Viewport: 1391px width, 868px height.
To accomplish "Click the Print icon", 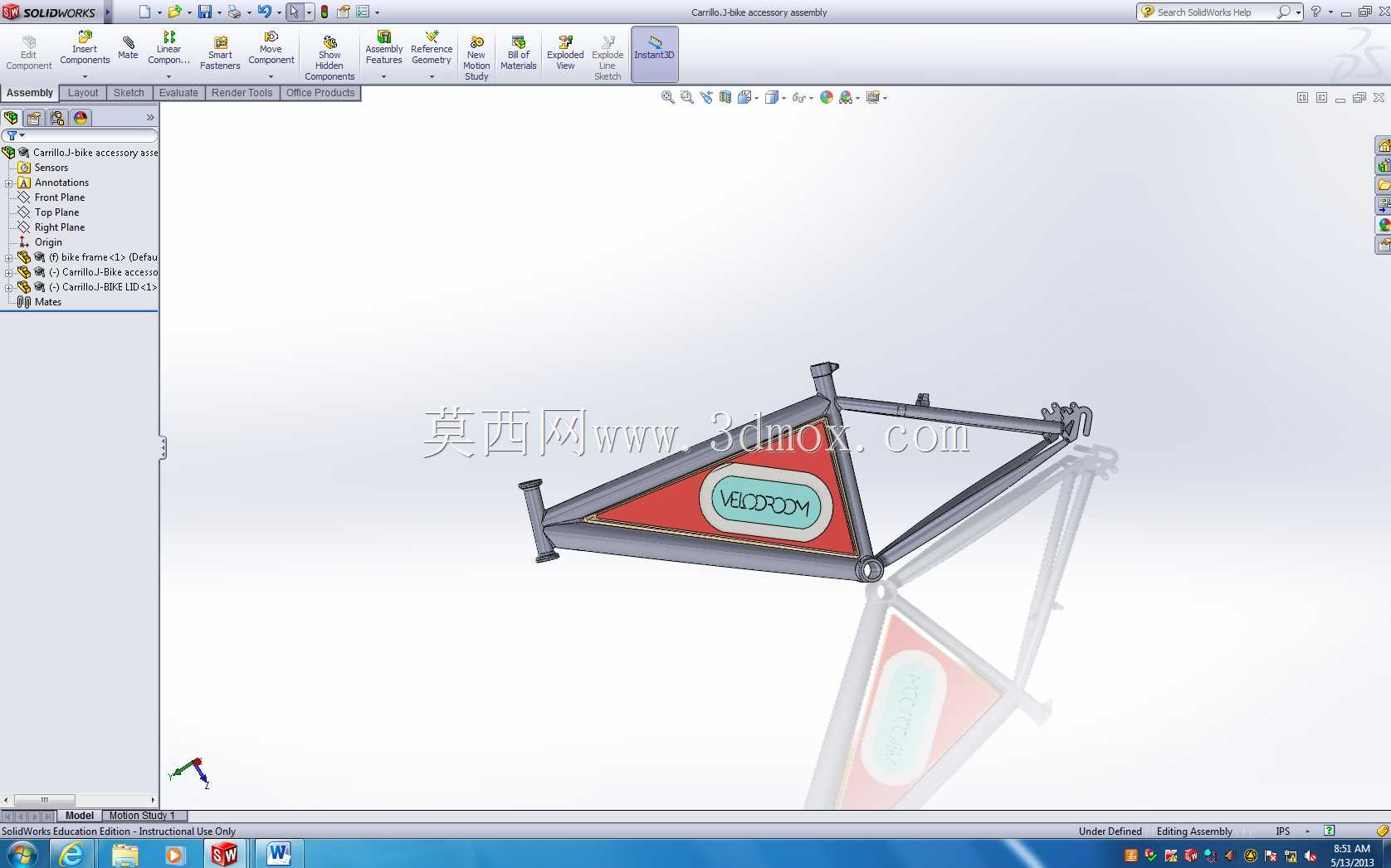I will click(234, 12).
